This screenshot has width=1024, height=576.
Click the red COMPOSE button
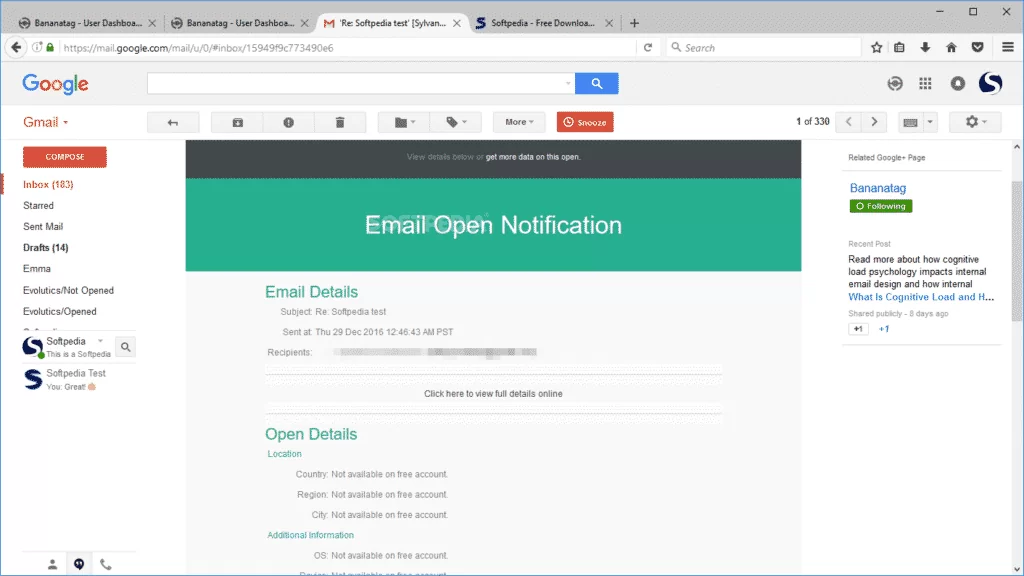(65, 157)
